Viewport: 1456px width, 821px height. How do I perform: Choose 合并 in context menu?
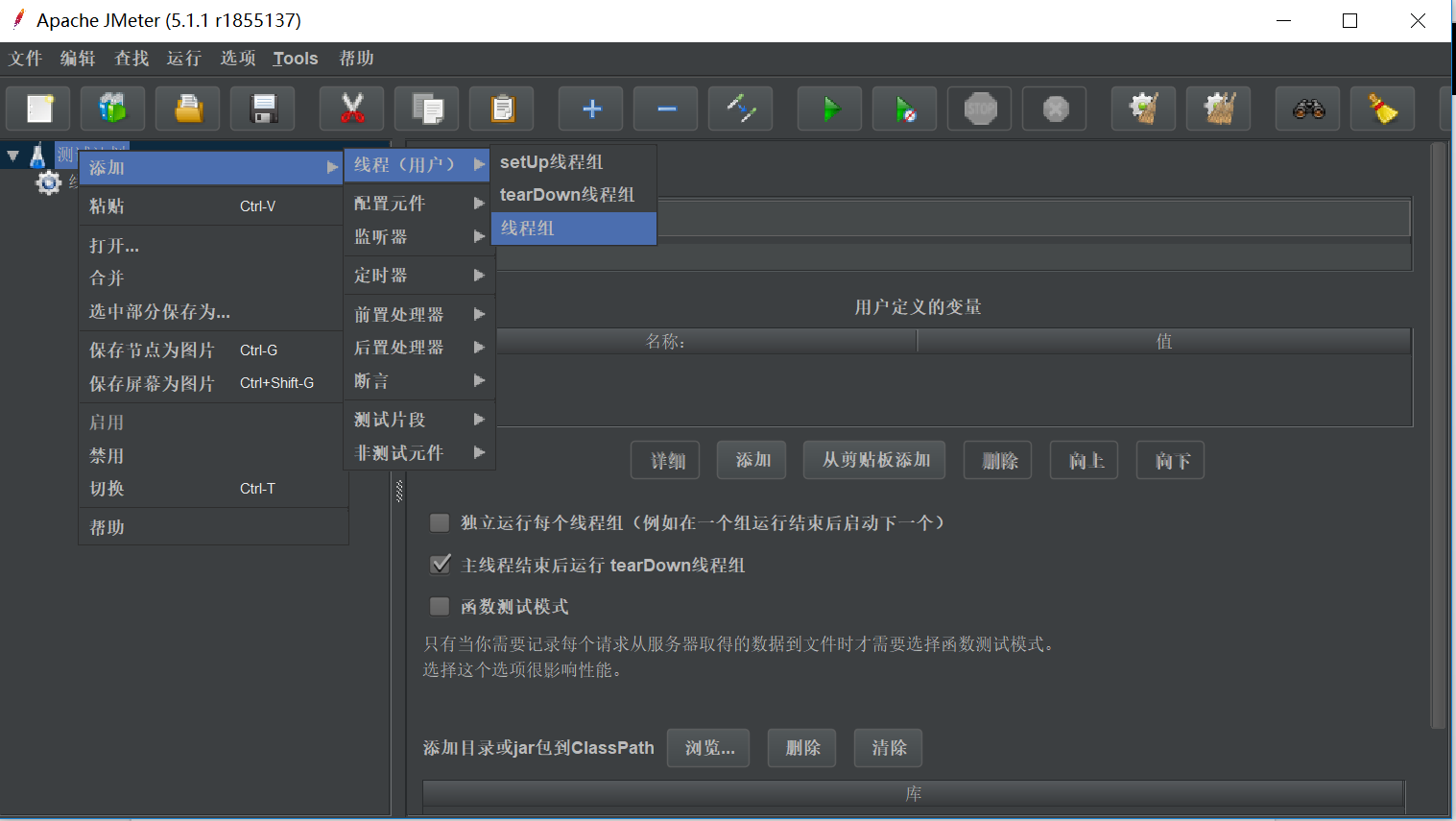pyautogui.click(x=213, y=278)
